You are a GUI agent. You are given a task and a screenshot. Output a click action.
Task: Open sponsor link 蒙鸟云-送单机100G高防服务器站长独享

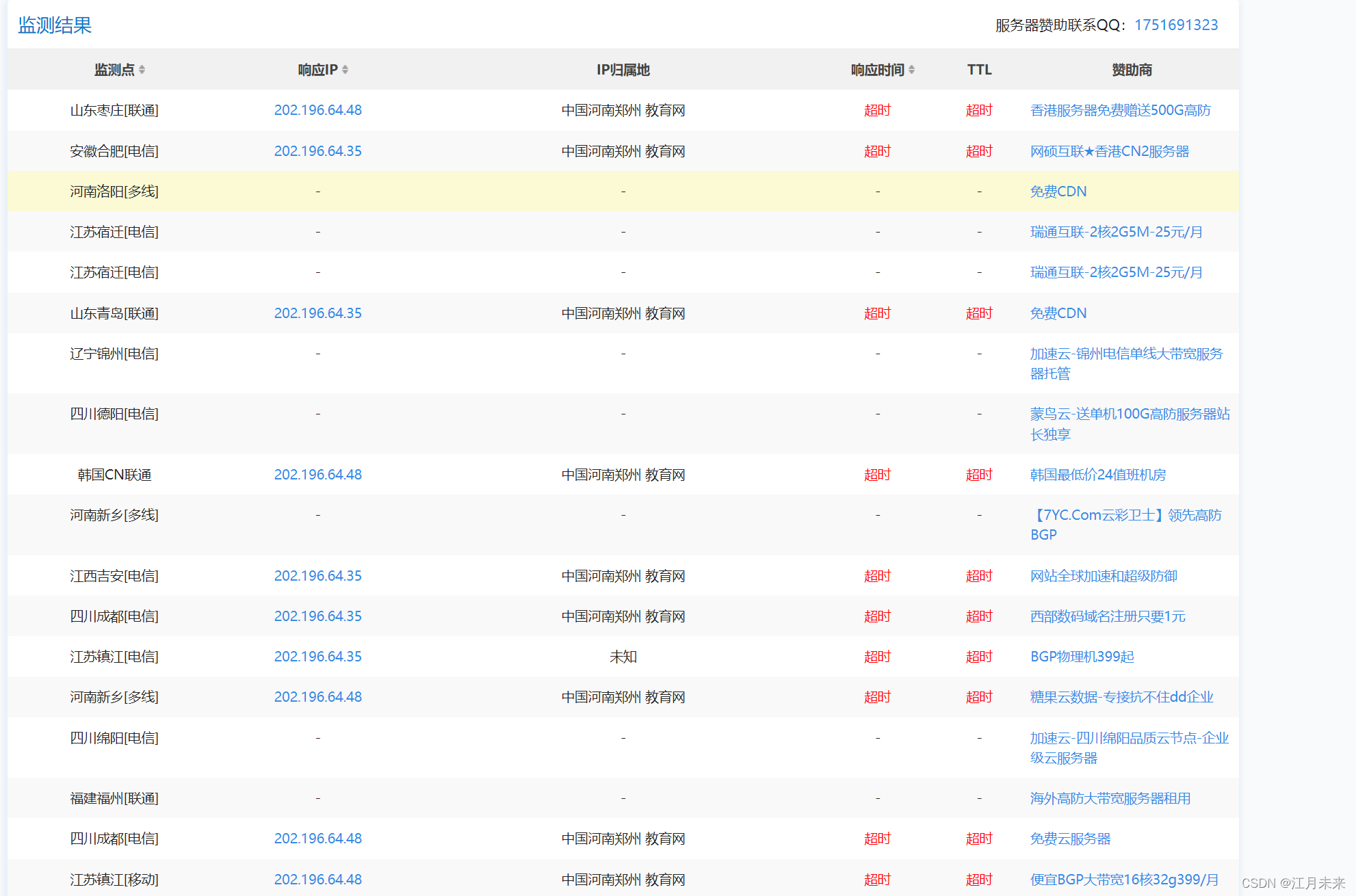[x=1130, y=424]
